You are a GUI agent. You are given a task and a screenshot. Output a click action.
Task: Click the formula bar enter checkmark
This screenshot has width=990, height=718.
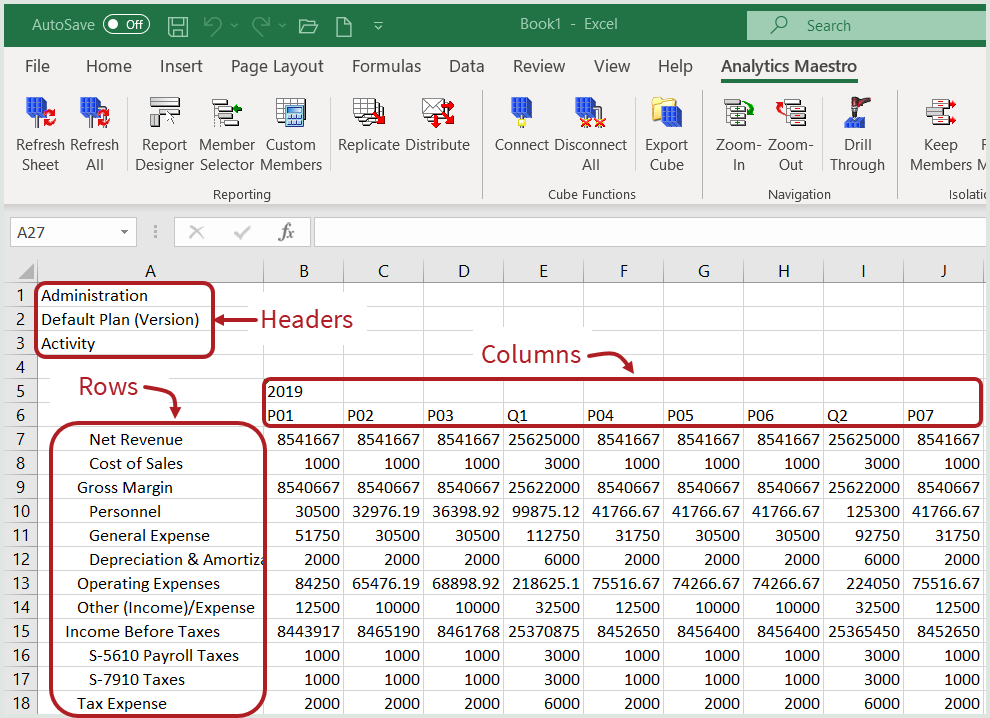(242, 232)
